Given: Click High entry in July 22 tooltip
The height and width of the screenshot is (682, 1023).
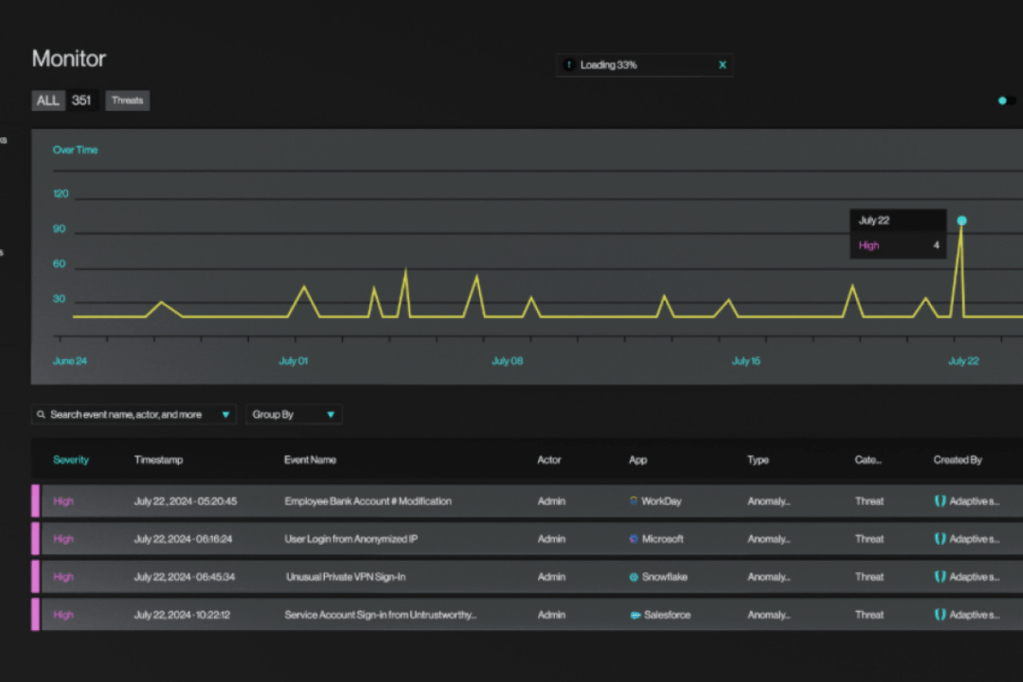Looking at the screenshot, I should [869, 245].
